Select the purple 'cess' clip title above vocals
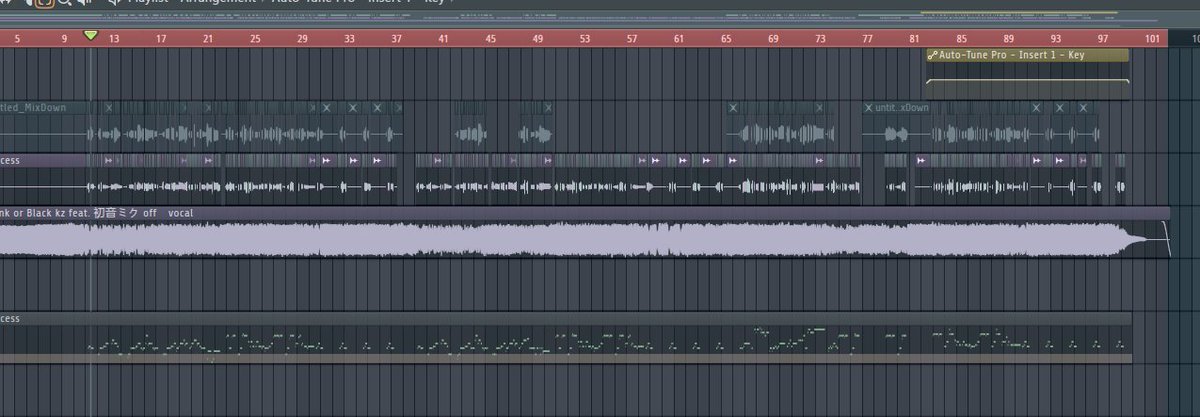1200x417 pixels. coord(11,160)
